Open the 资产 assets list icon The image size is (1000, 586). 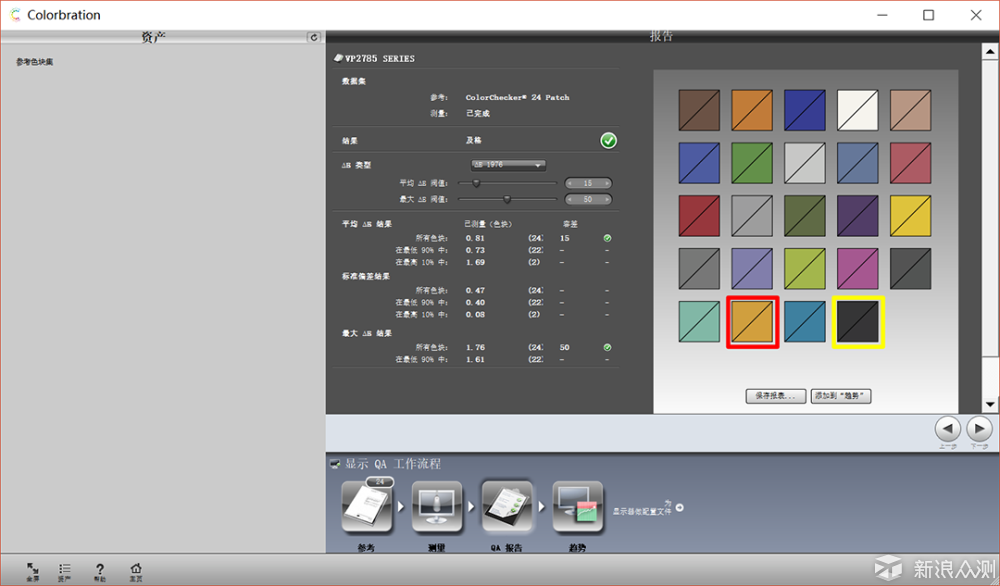[64, 569]
